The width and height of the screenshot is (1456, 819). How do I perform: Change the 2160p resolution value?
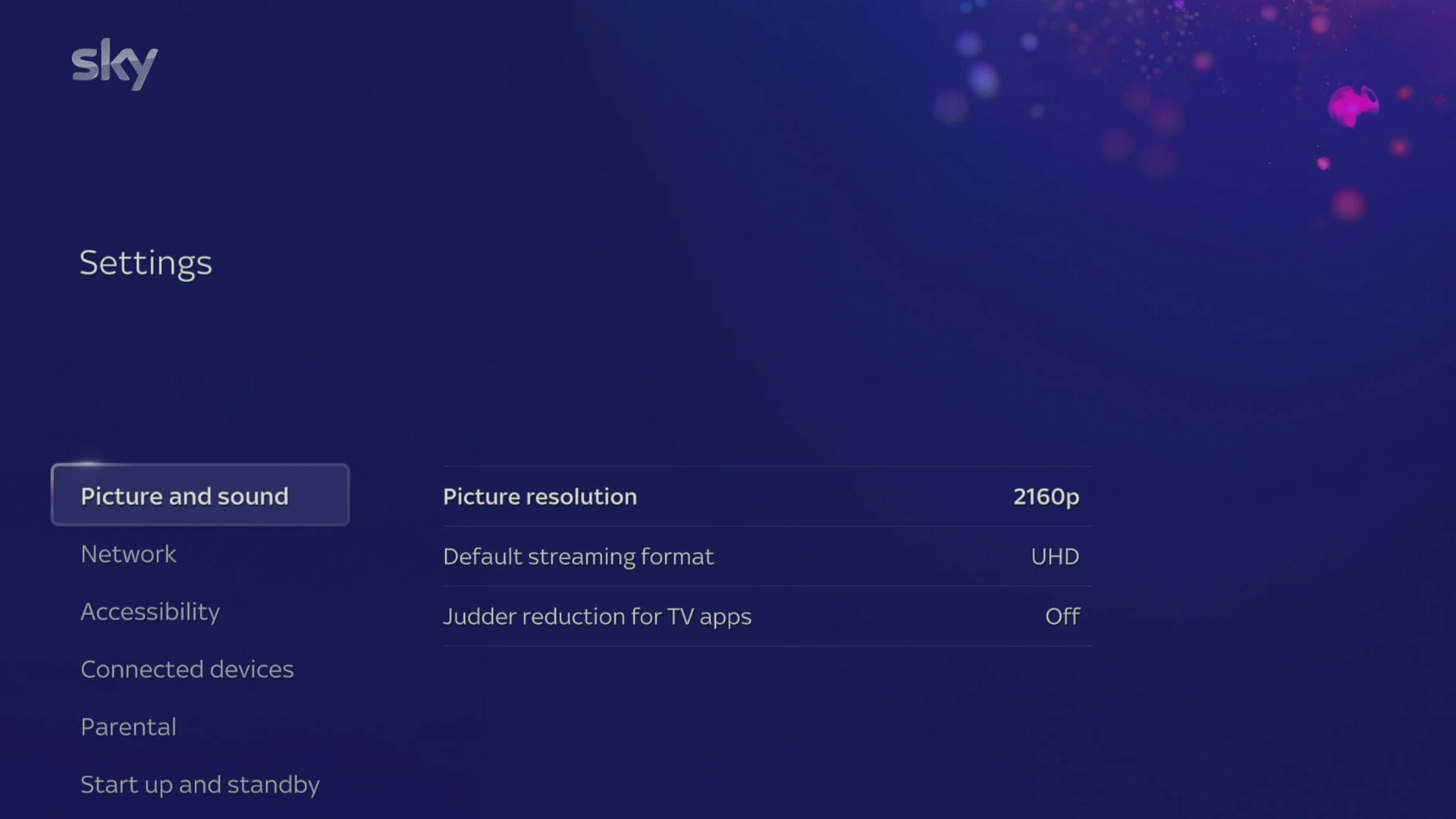coord(1046,497)
